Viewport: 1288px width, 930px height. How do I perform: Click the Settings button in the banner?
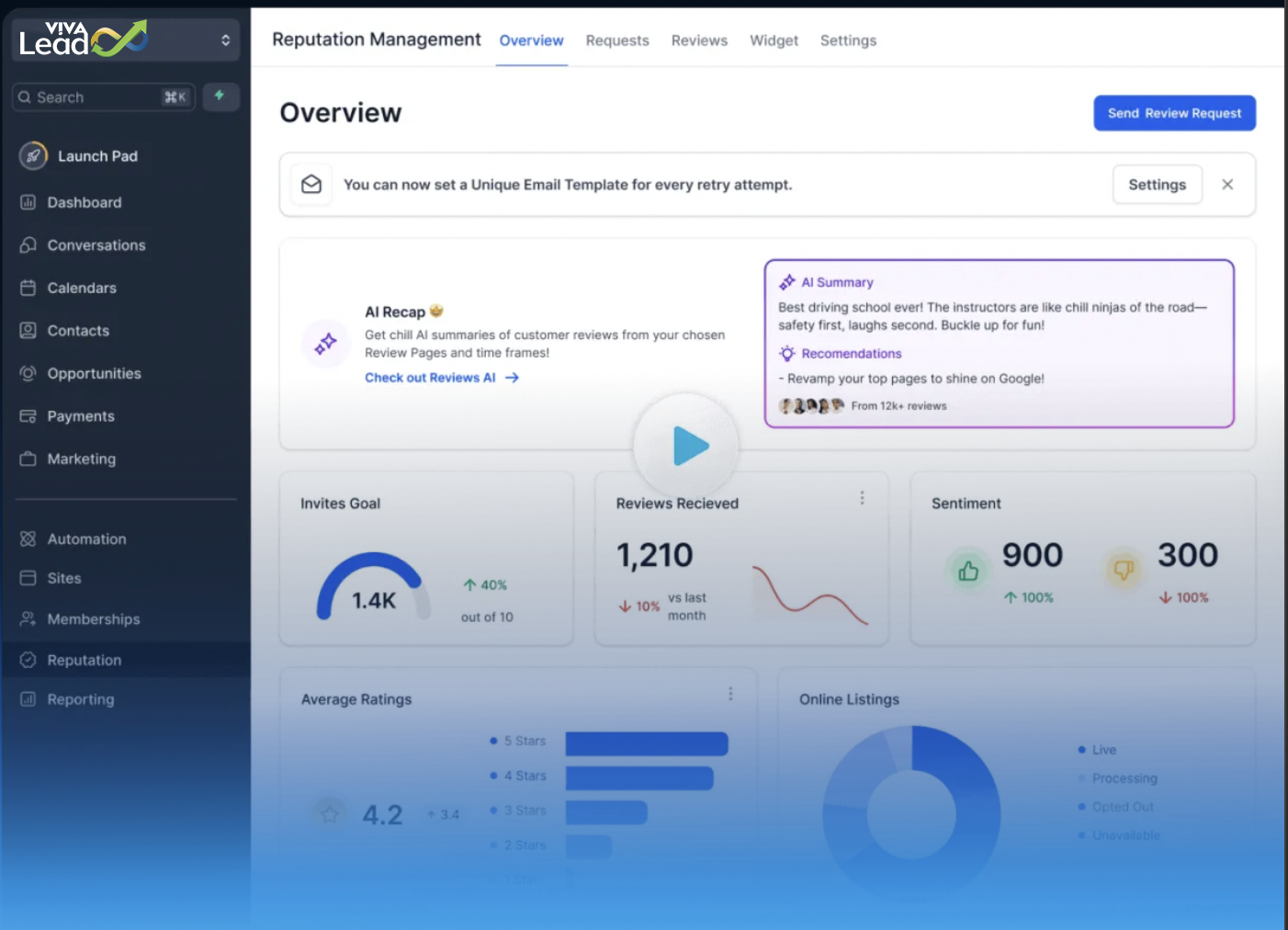(x=1157, y=185)
